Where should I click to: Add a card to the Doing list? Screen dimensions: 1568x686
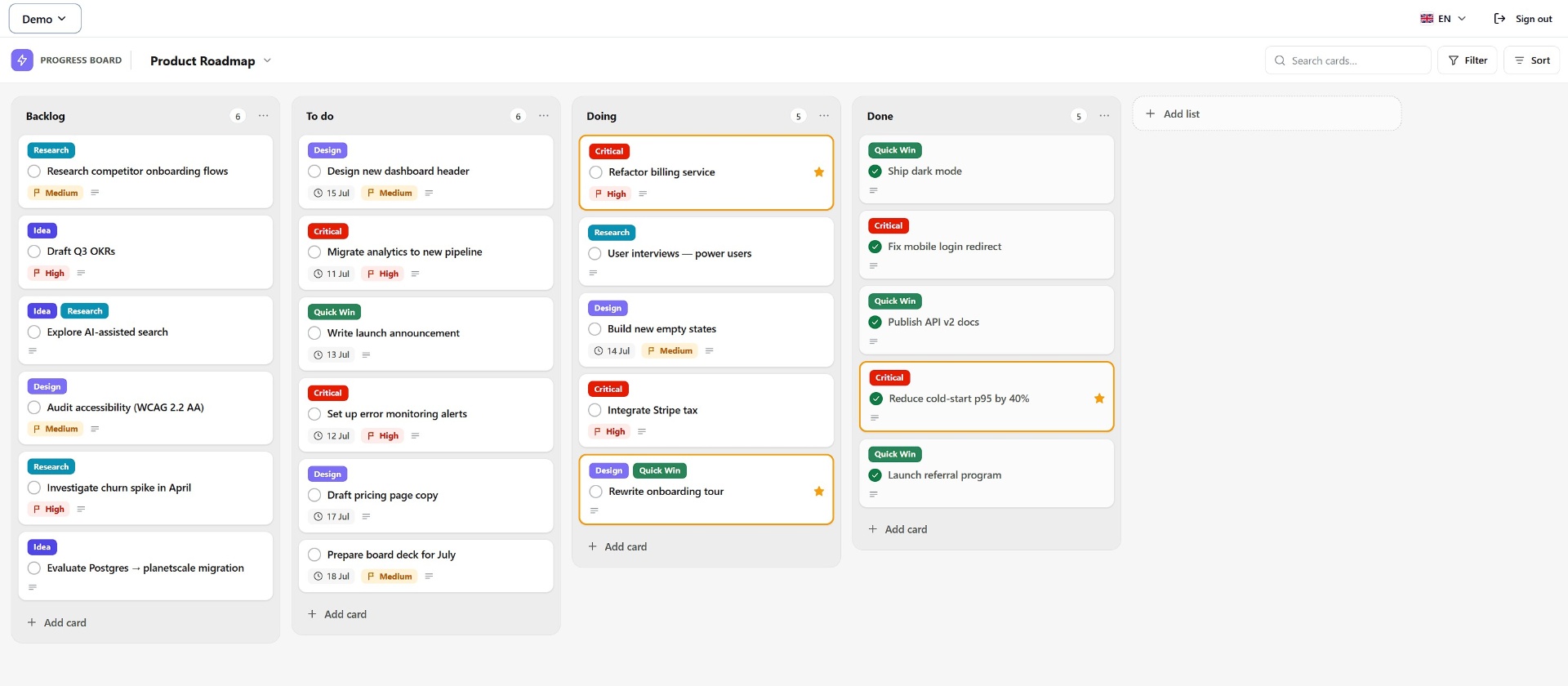point(617,547)
